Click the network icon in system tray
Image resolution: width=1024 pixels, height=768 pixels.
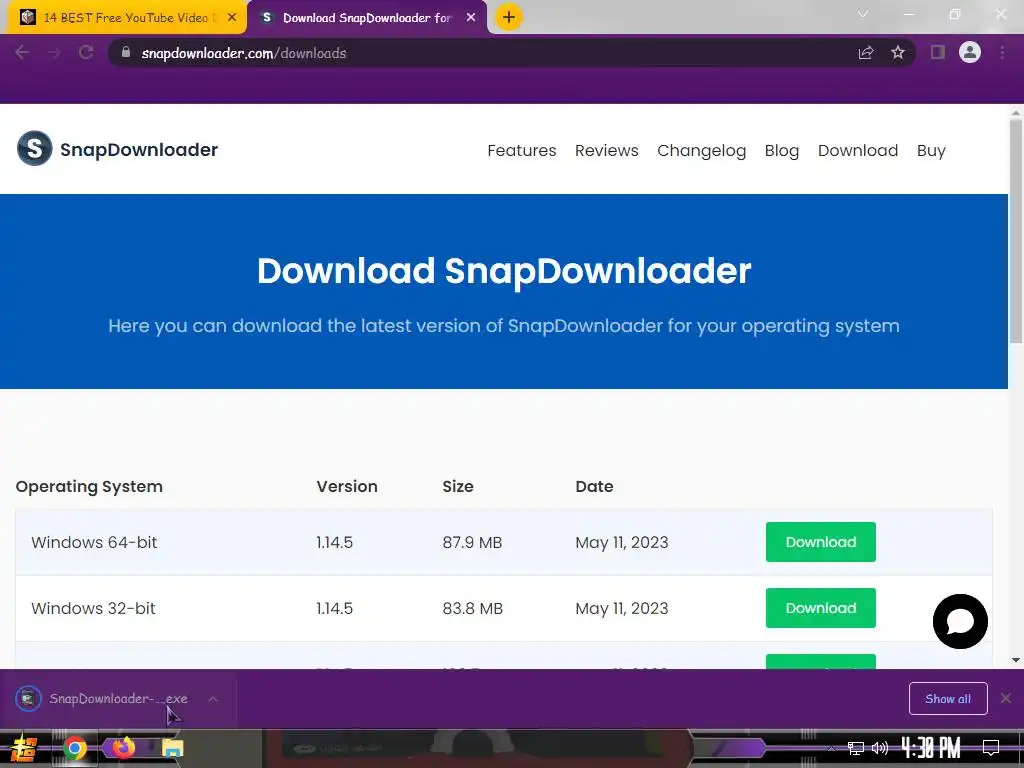pyautogui.click(x=856, y=748)
